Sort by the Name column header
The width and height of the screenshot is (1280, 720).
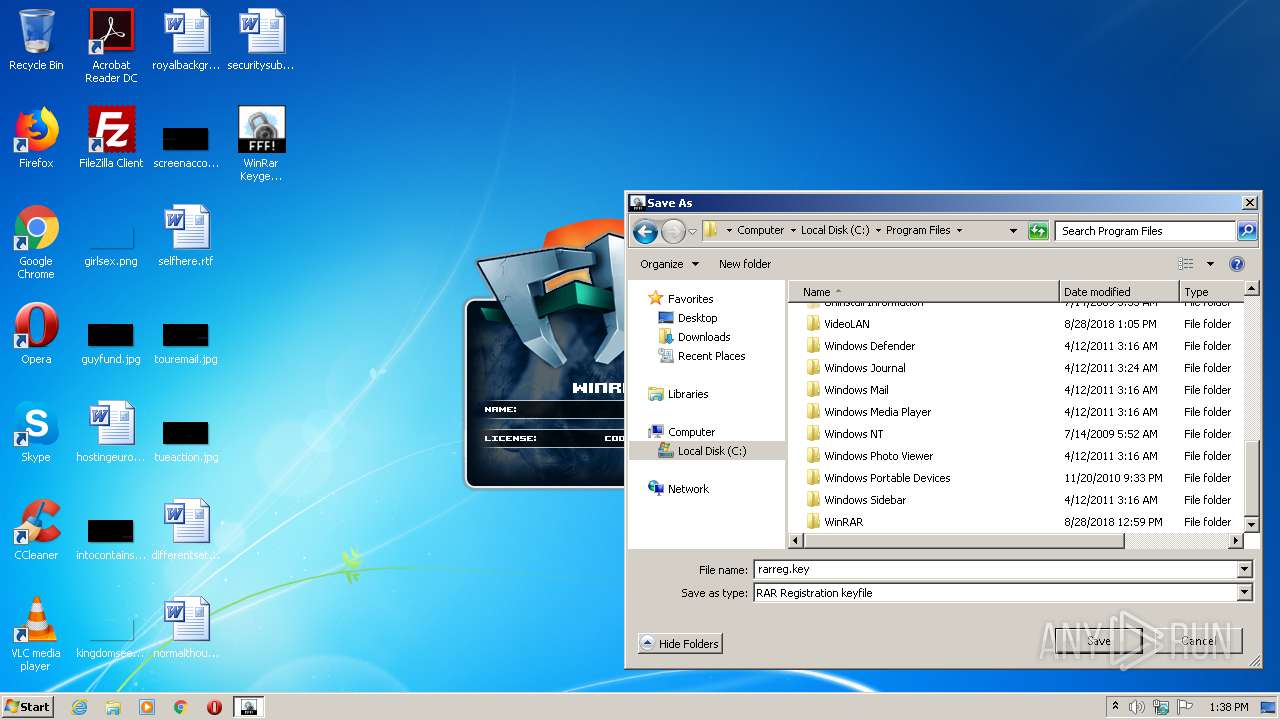924,292
